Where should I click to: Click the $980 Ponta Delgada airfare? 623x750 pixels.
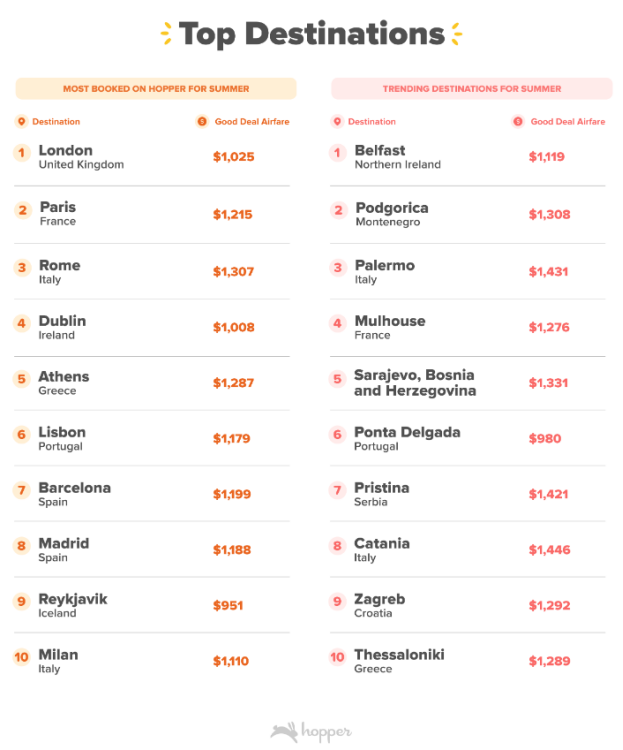tap(545, 438)
